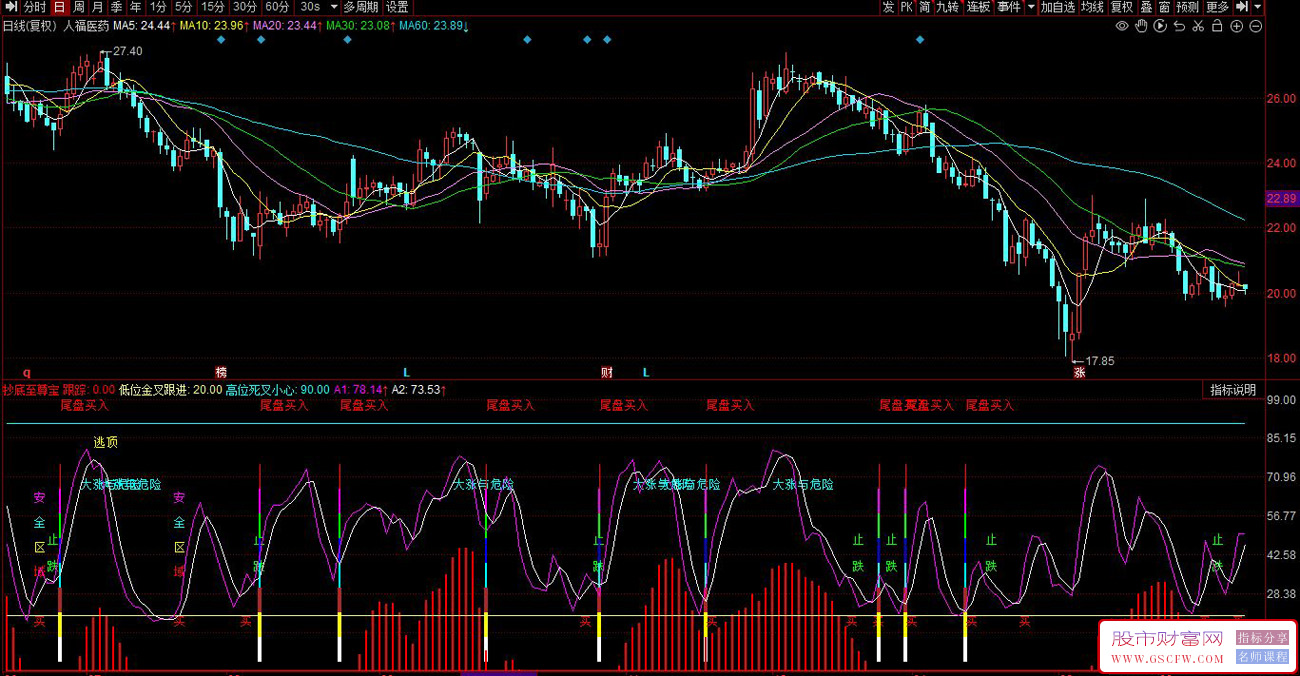Select the 日 daily period tab
1300x676 pixels.
coord(58,7)
